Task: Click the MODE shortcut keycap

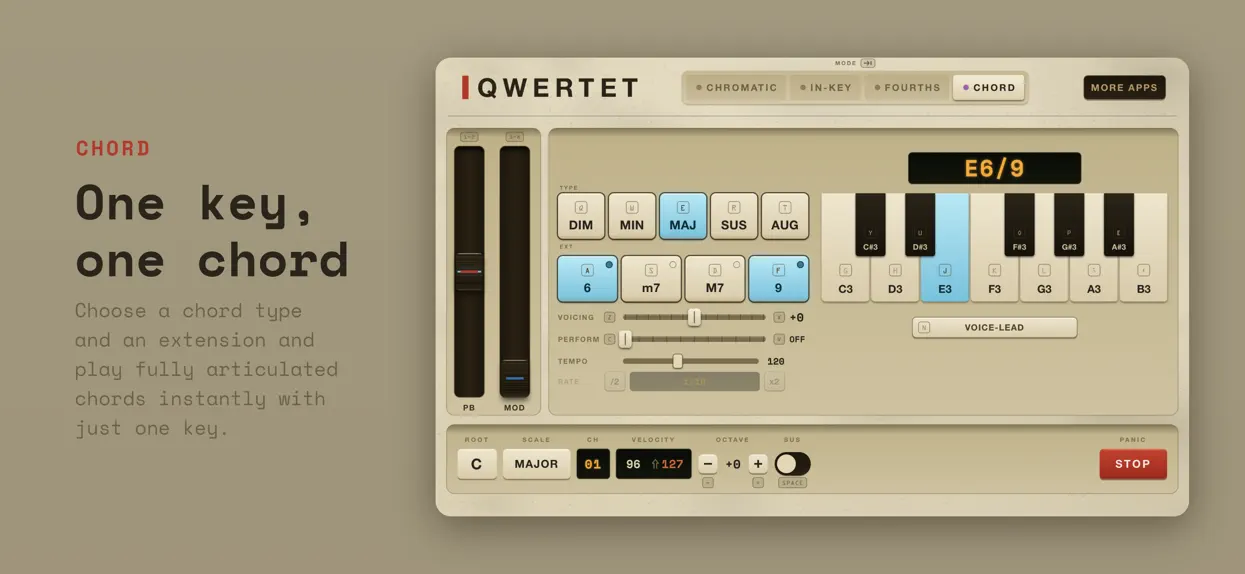Action: click(868, 63)
